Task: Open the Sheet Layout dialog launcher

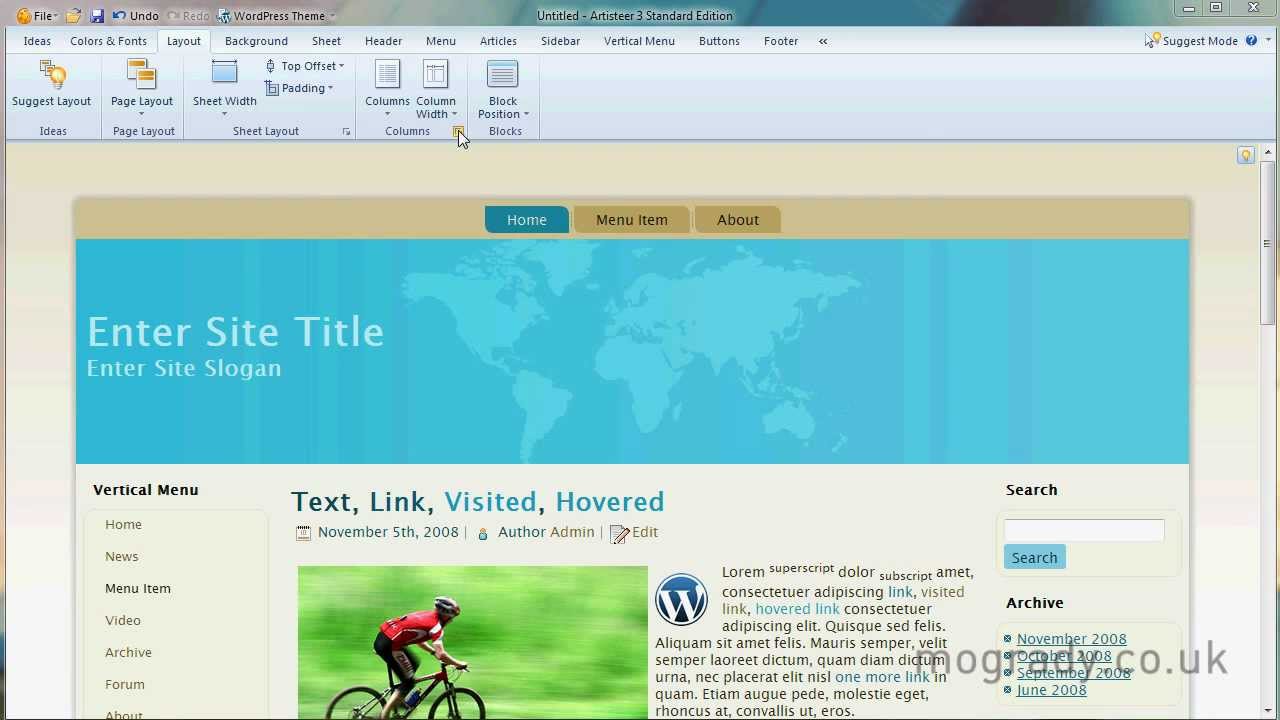Action: point(347,132)
